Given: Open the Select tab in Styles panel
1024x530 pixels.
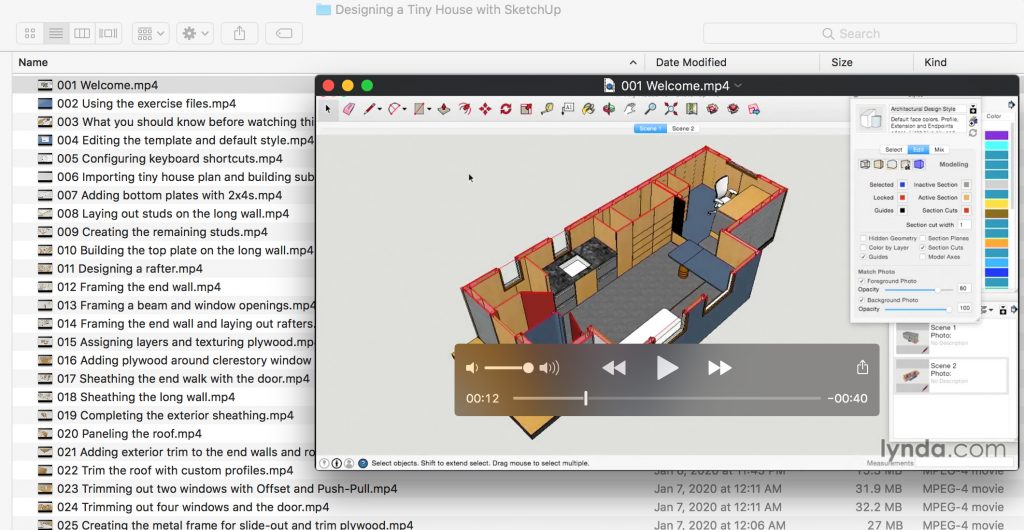Looking at the screenshot, I should click(x=894, y=149).
